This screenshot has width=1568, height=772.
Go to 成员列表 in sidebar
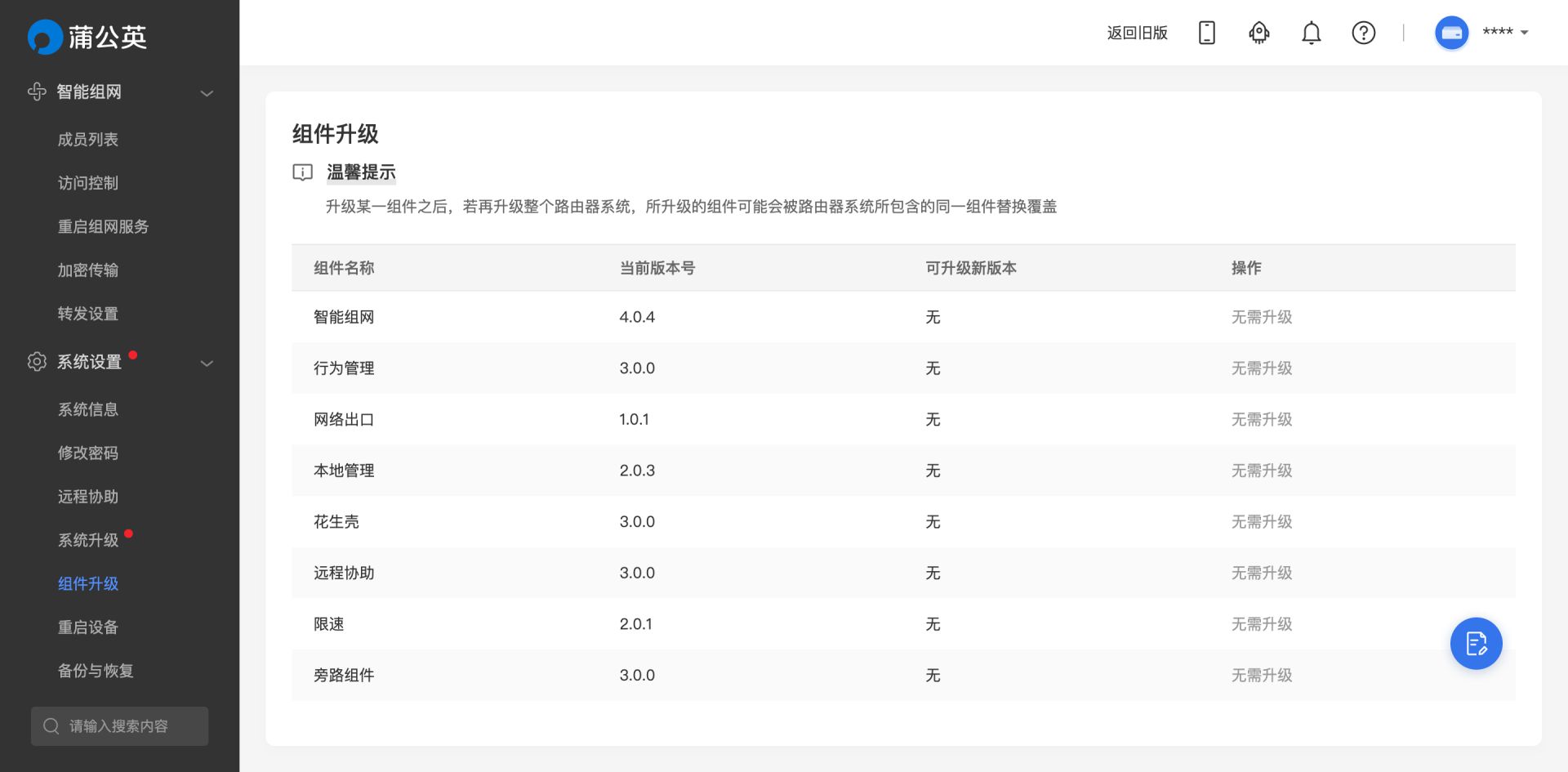pyautogui.click(x=88, y=140)
